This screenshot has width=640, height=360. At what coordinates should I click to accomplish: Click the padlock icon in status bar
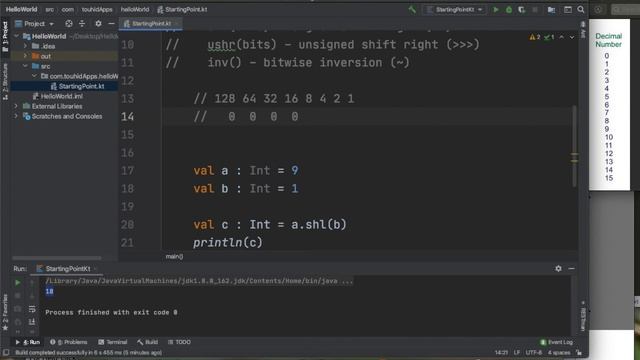(x=579, y=353)
